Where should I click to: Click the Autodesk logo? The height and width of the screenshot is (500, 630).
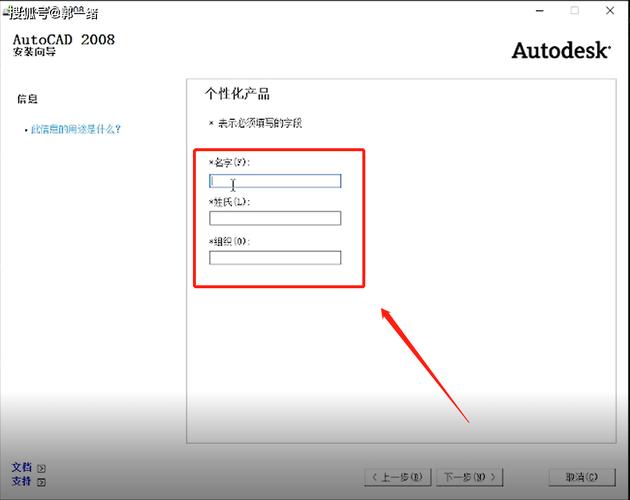[561, 51]
